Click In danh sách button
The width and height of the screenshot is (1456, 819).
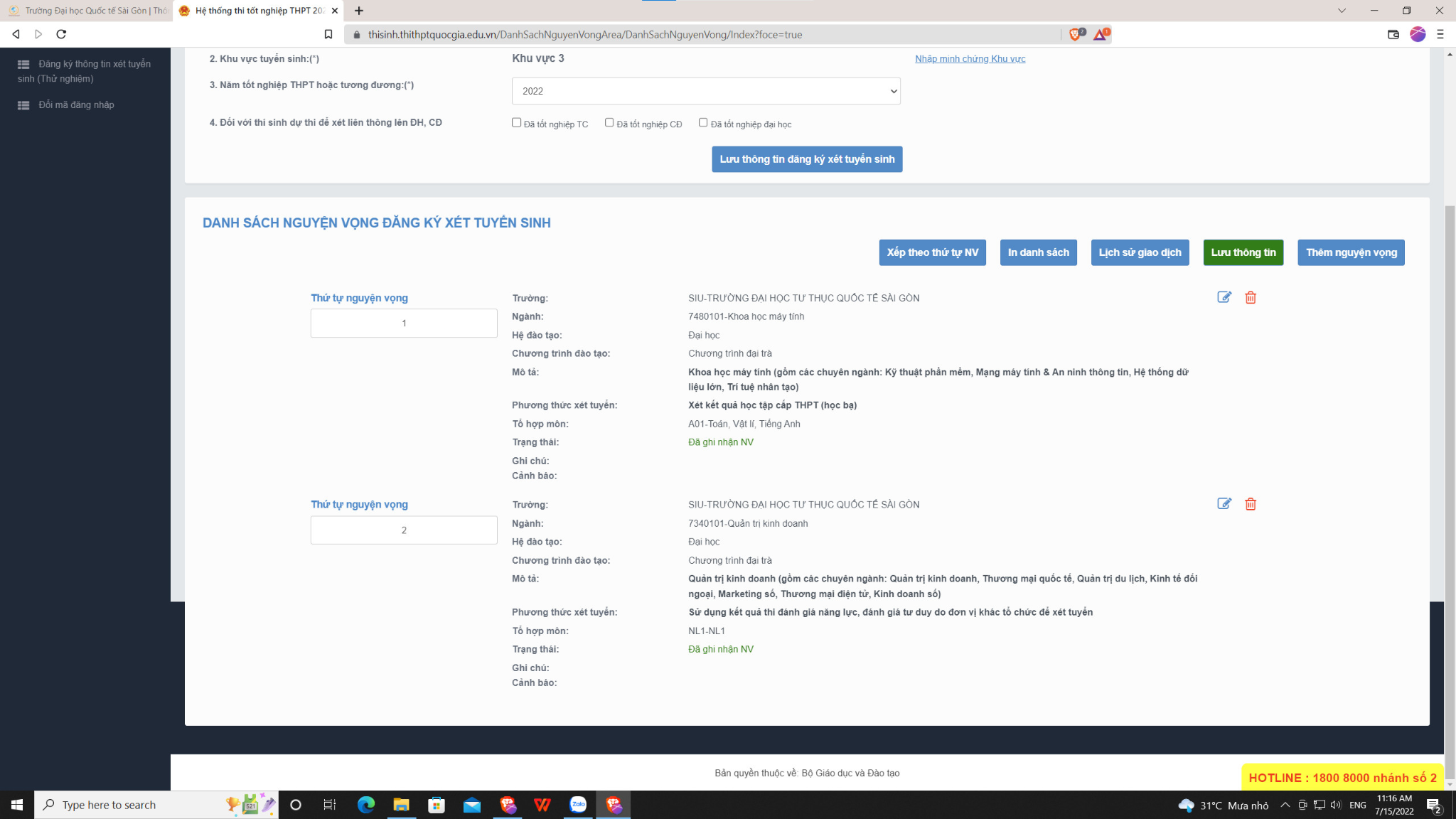(1038, 252)
